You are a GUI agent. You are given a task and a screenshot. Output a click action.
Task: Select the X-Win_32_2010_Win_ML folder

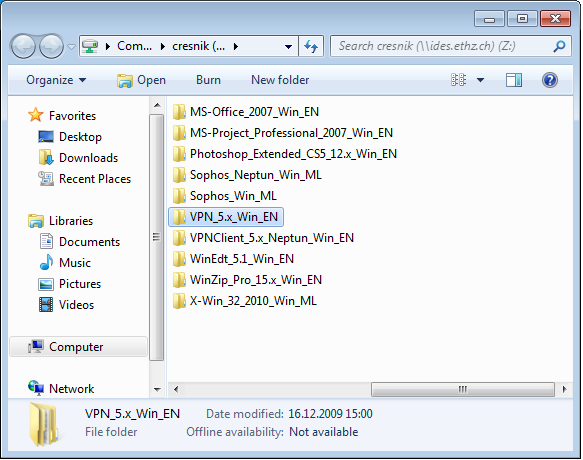point(244,301)
